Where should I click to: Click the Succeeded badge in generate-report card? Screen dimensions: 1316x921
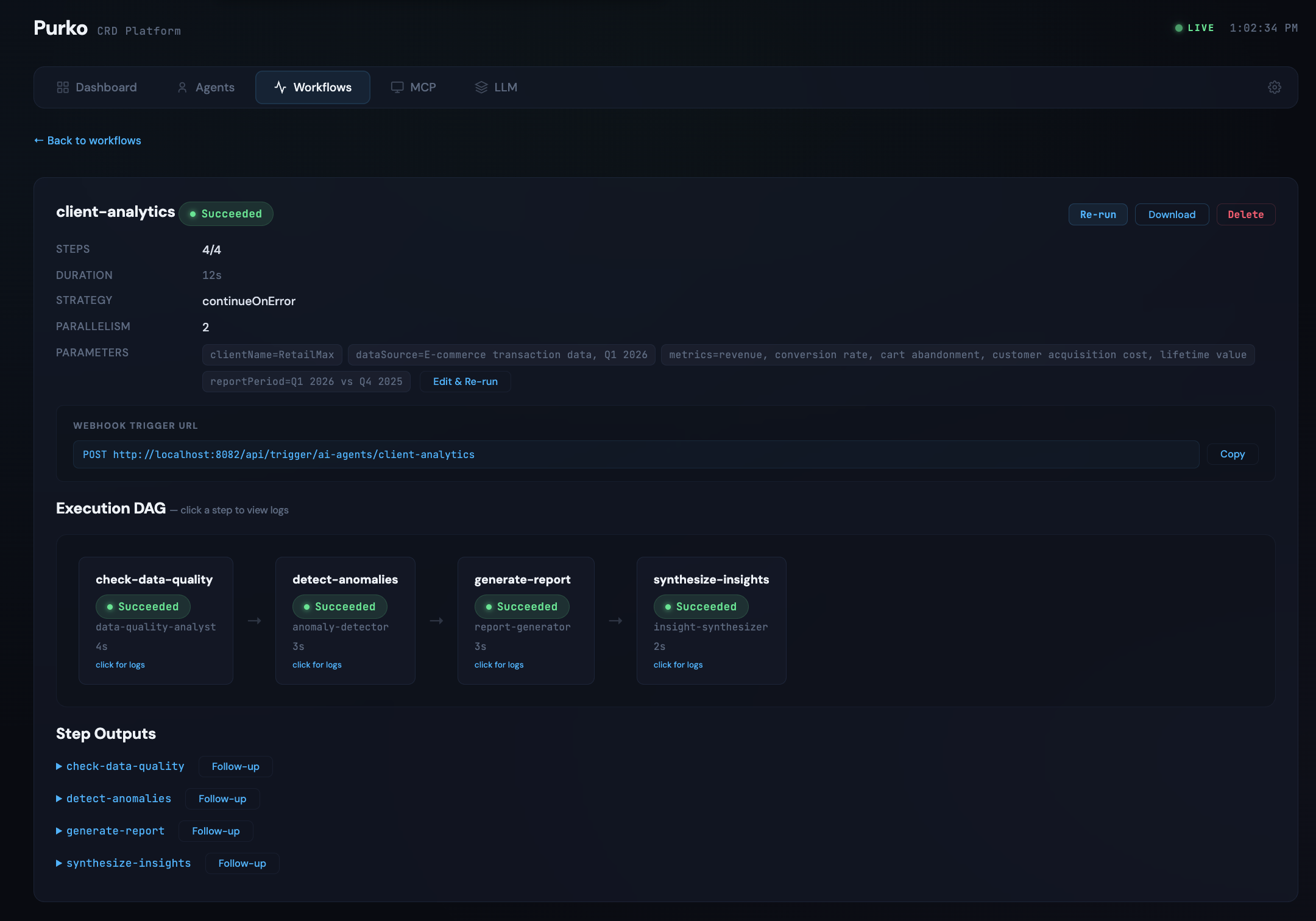point(522,607)
